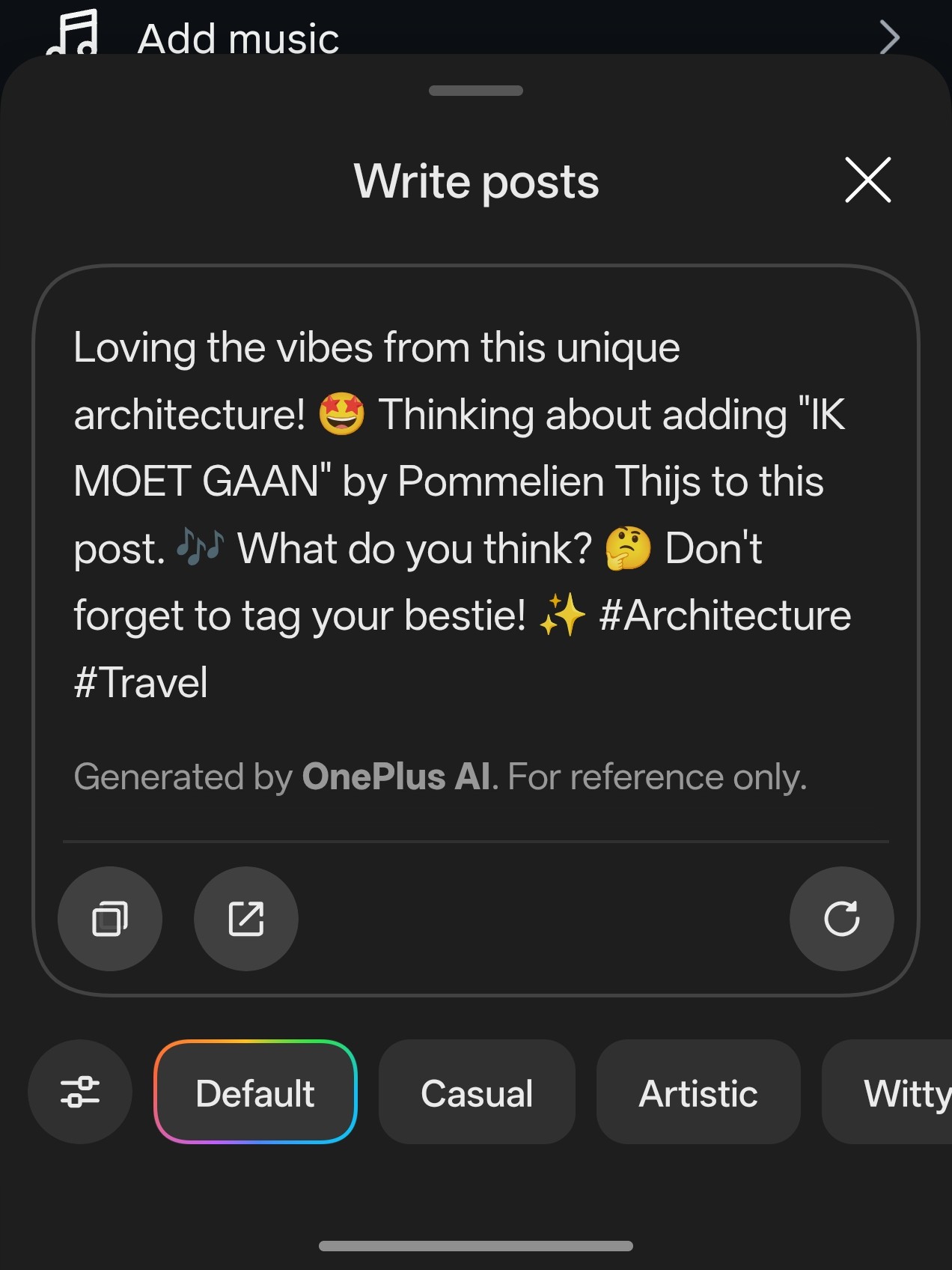Tap the share-out icon under the caption
Screen dimensions: 952x1270
coord(246,919)
